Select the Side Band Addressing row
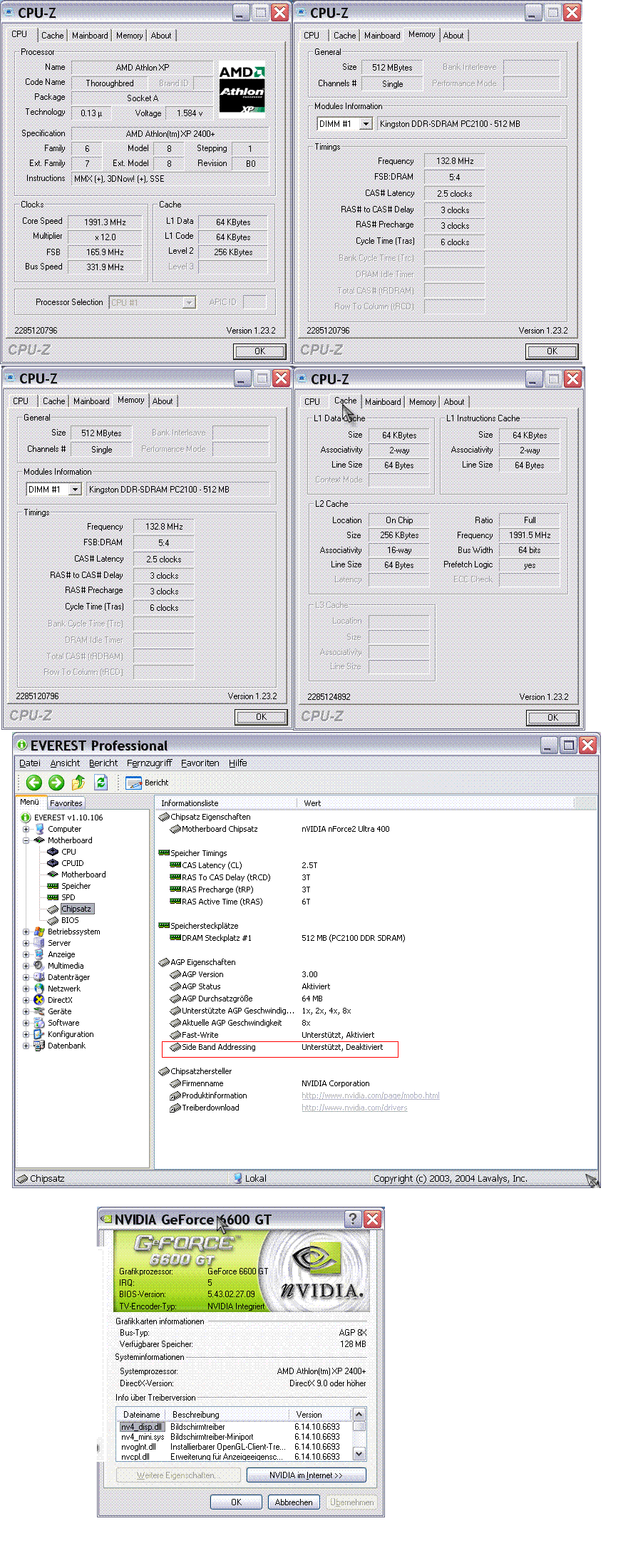The width and height of the screenshot is (643, 1568). click(x=280, y=1048)
